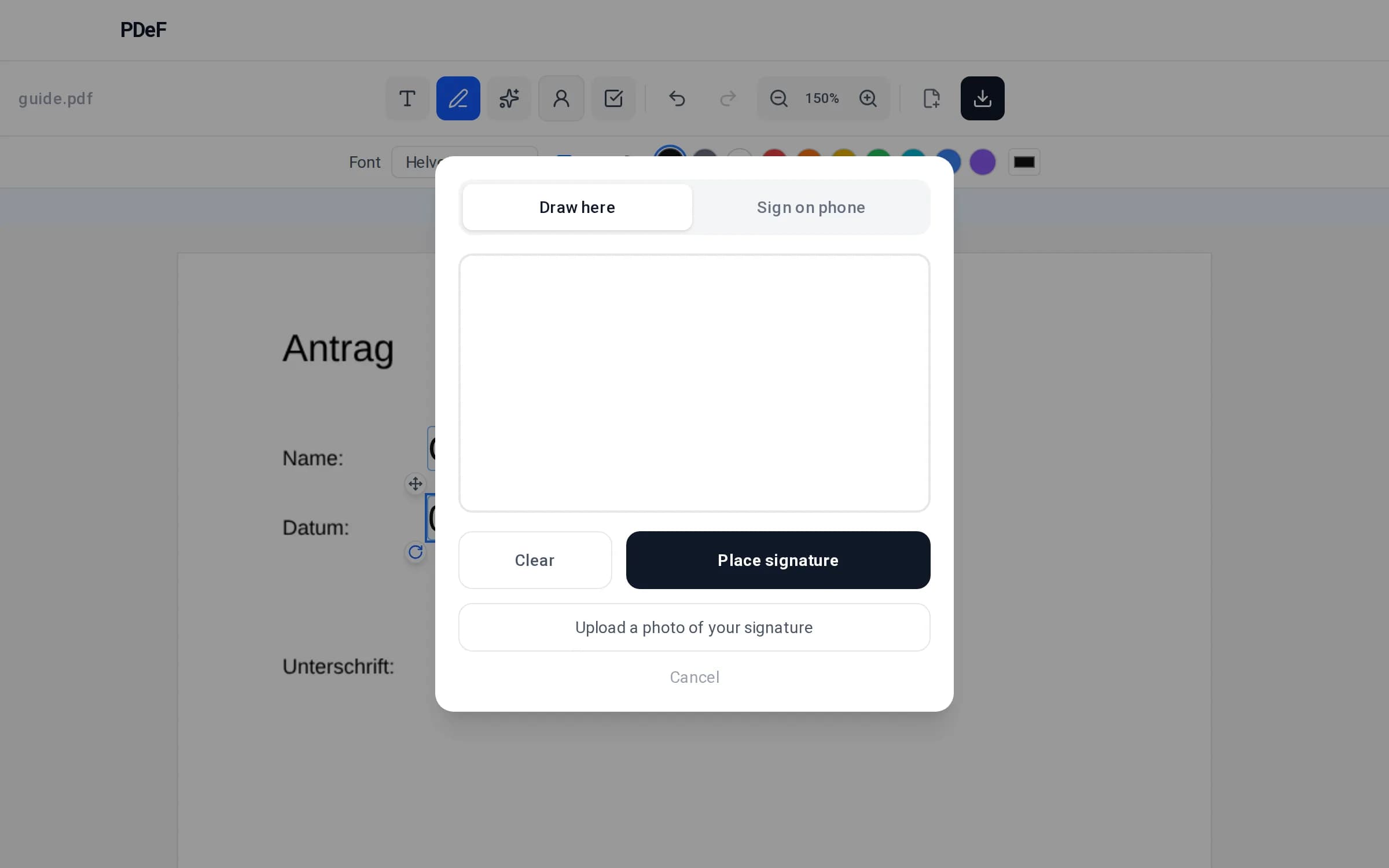Click the PDeF logo
The image size is (1389, 868).
tap(143, 30)
